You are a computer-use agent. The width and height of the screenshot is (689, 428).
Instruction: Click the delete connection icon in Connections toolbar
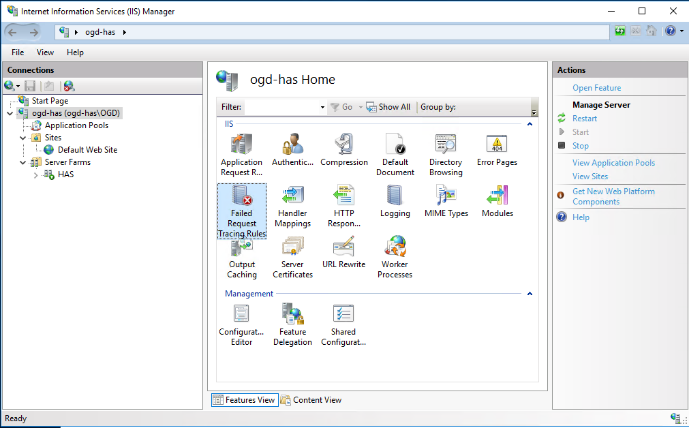(69, 86)
